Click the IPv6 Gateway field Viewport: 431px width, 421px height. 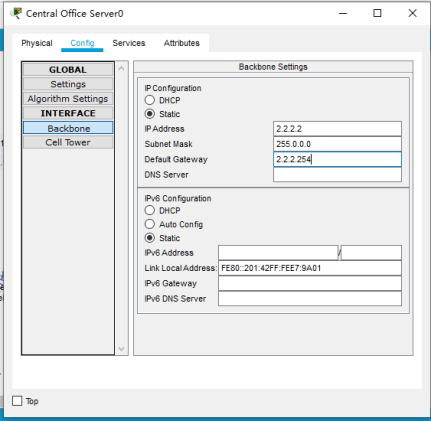(310, 283)
